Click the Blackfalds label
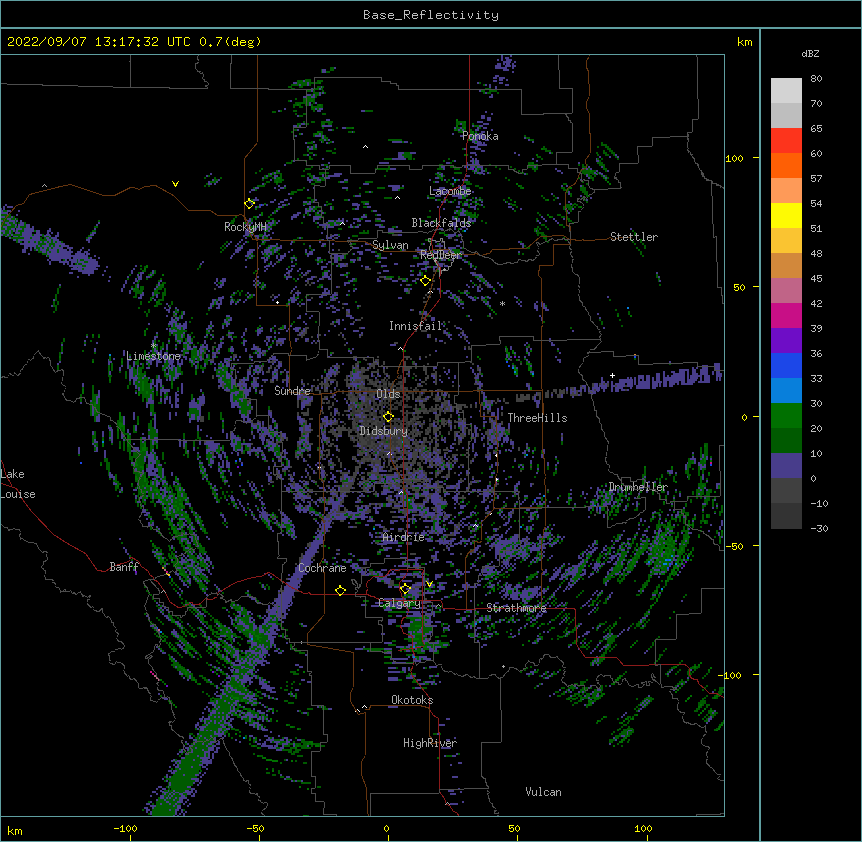The height and width of the screenshot is (842, 862). pyautogui.click(x=441, y=223)
